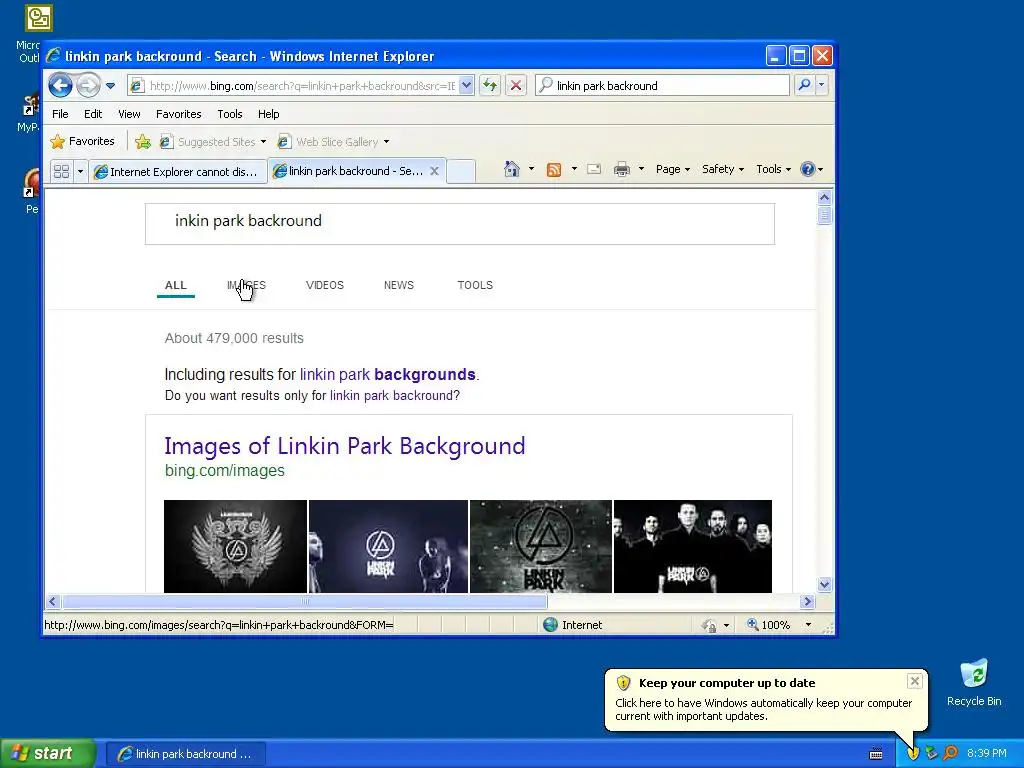Click the Internet security zone status
Screen dimensions: 1024x768
coord(573,625)
